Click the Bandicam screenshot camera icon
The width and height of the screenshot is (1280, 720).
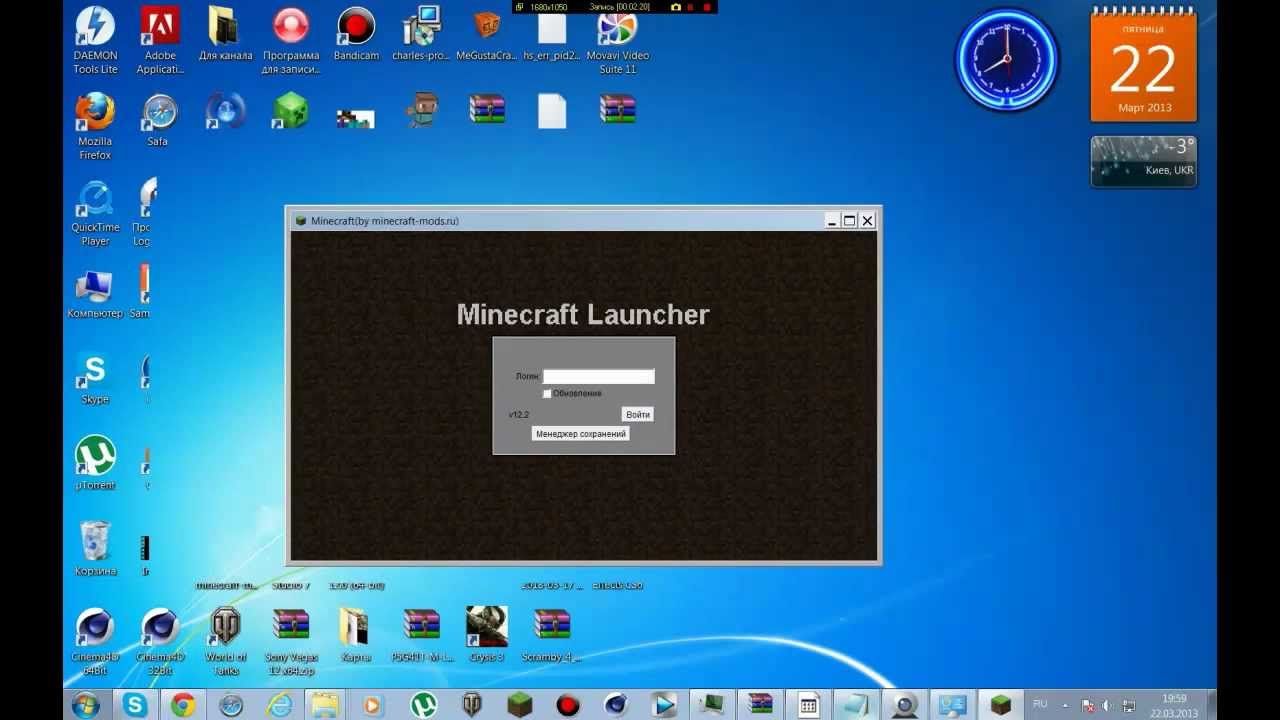[676, 7]
